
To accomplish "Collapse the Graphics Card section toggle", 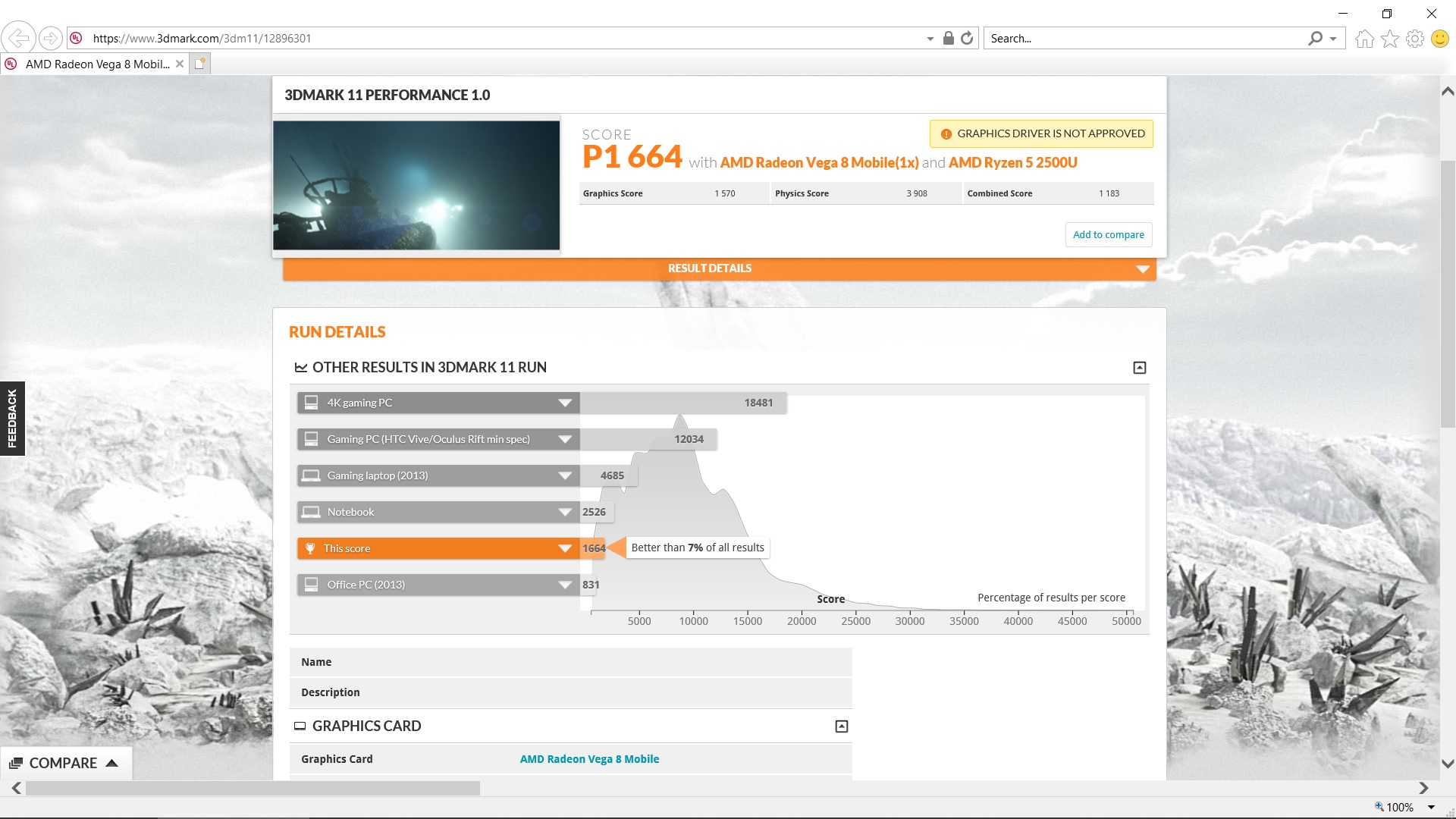I will pyautogui.click(x=841, y=726).
